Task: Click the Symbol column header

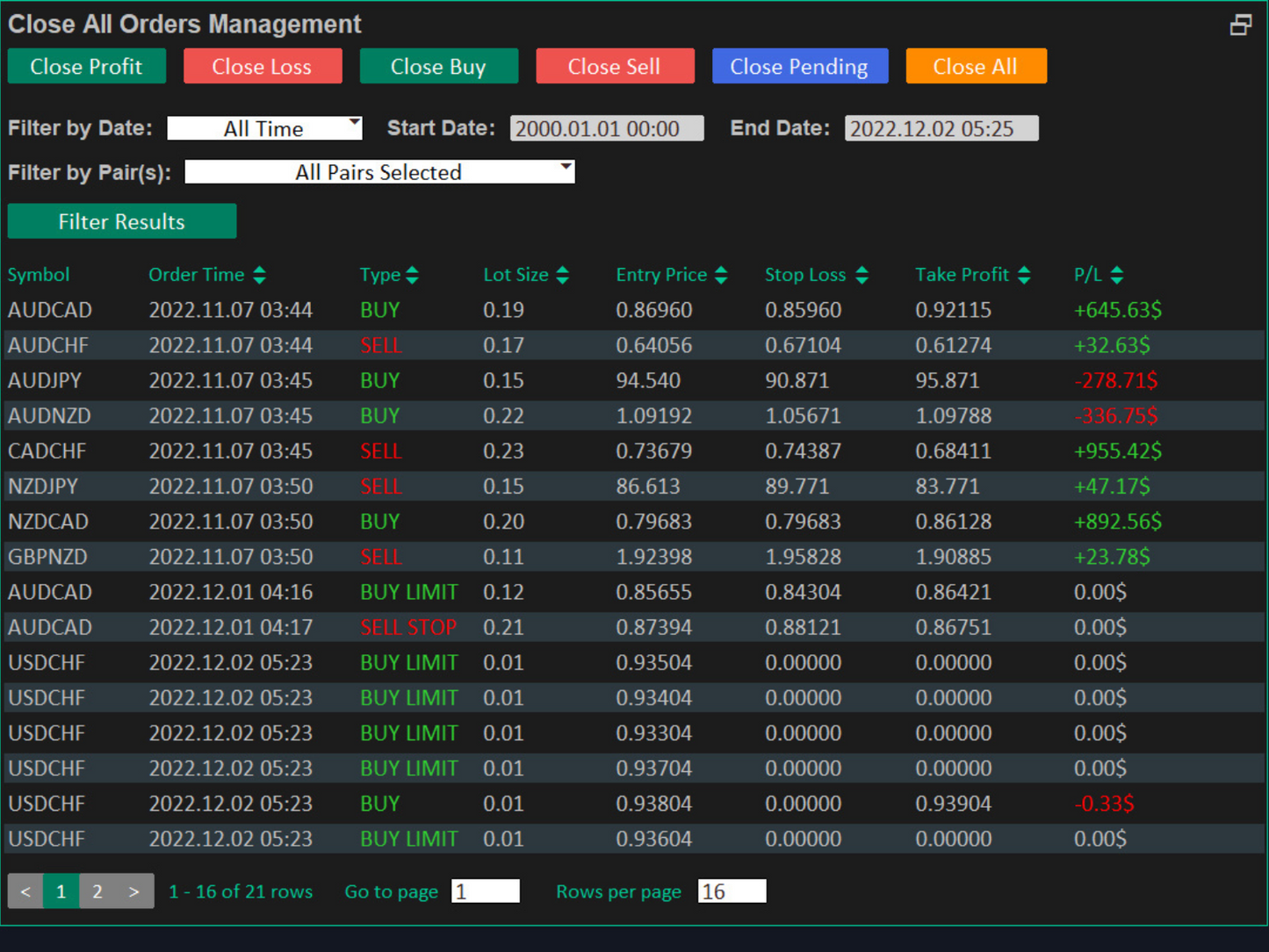Action: pyautogui.click(x=39, y=275)
